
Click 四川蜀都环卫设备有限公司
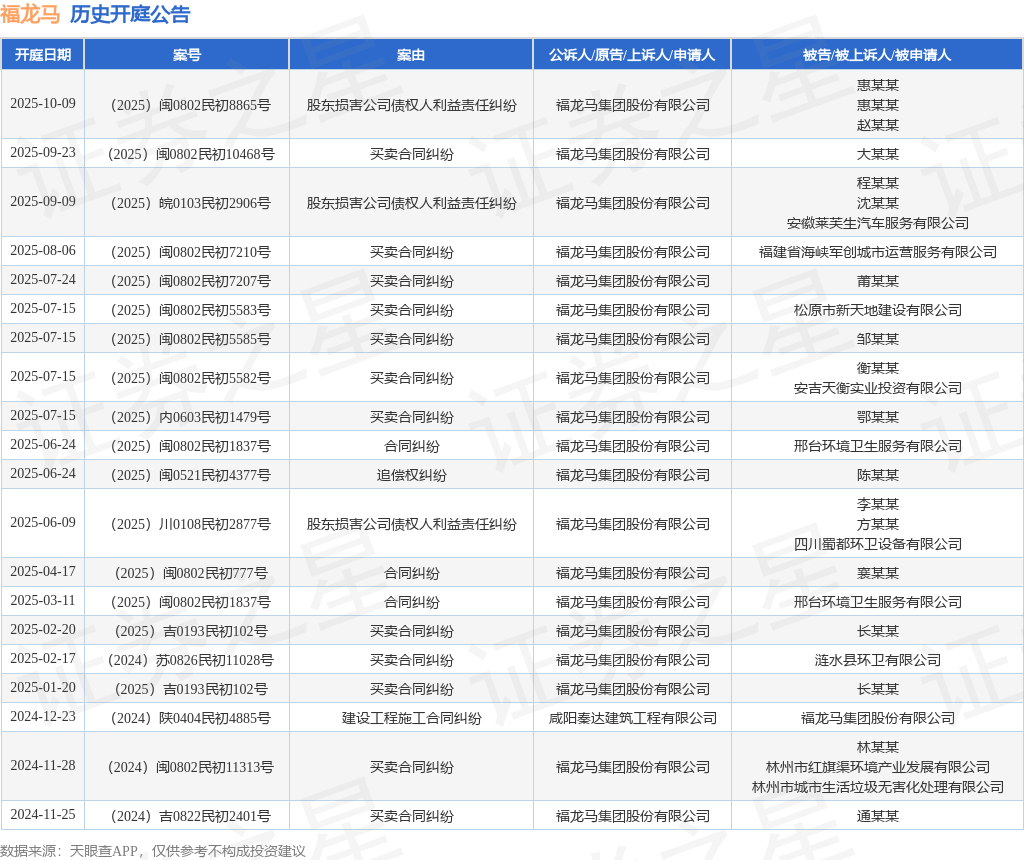coord(878,545)
